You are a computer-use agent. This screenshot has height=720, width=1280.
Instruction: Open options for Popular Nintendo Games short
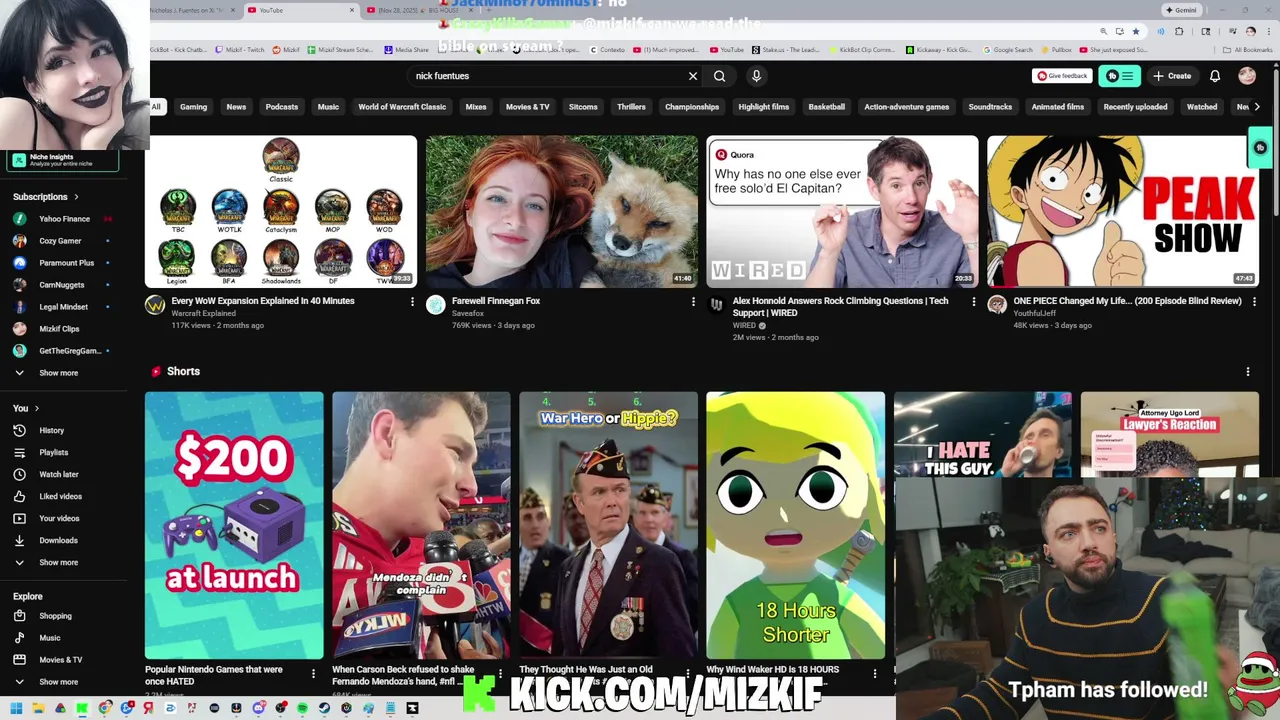click(313, 673)
